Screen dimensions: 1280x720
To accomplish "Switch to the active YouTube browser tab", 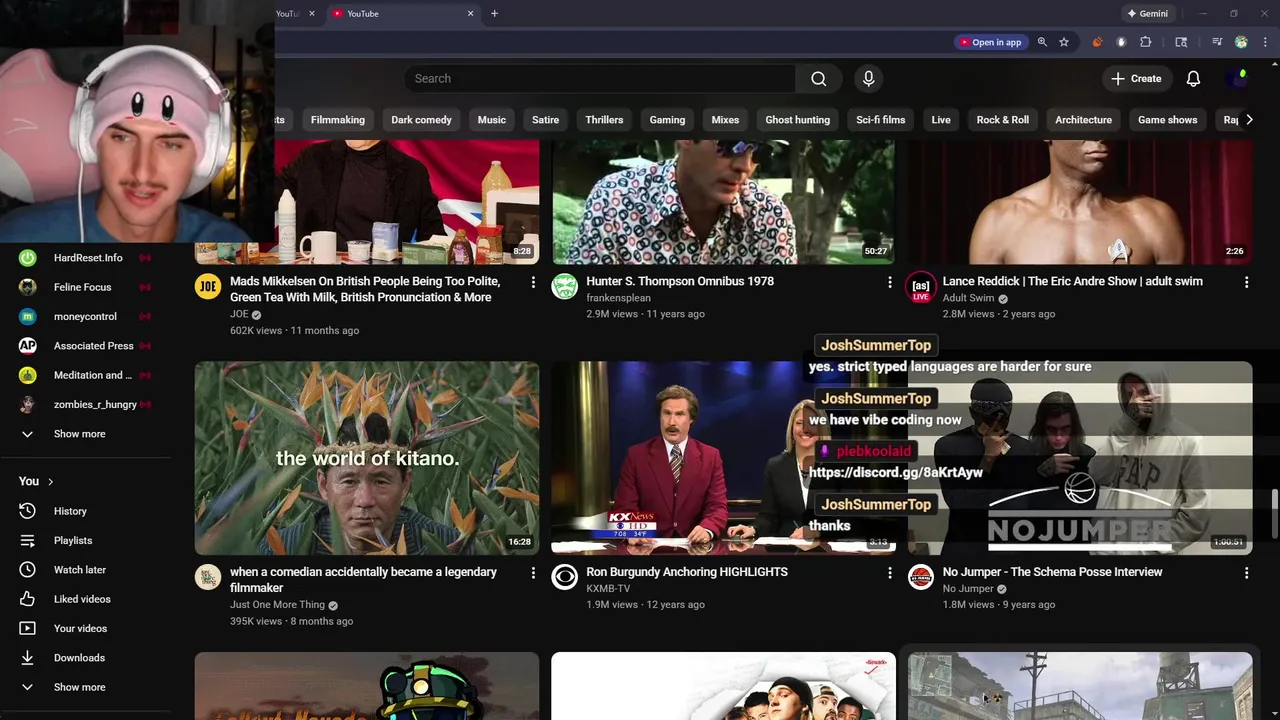I will point(404,14).
